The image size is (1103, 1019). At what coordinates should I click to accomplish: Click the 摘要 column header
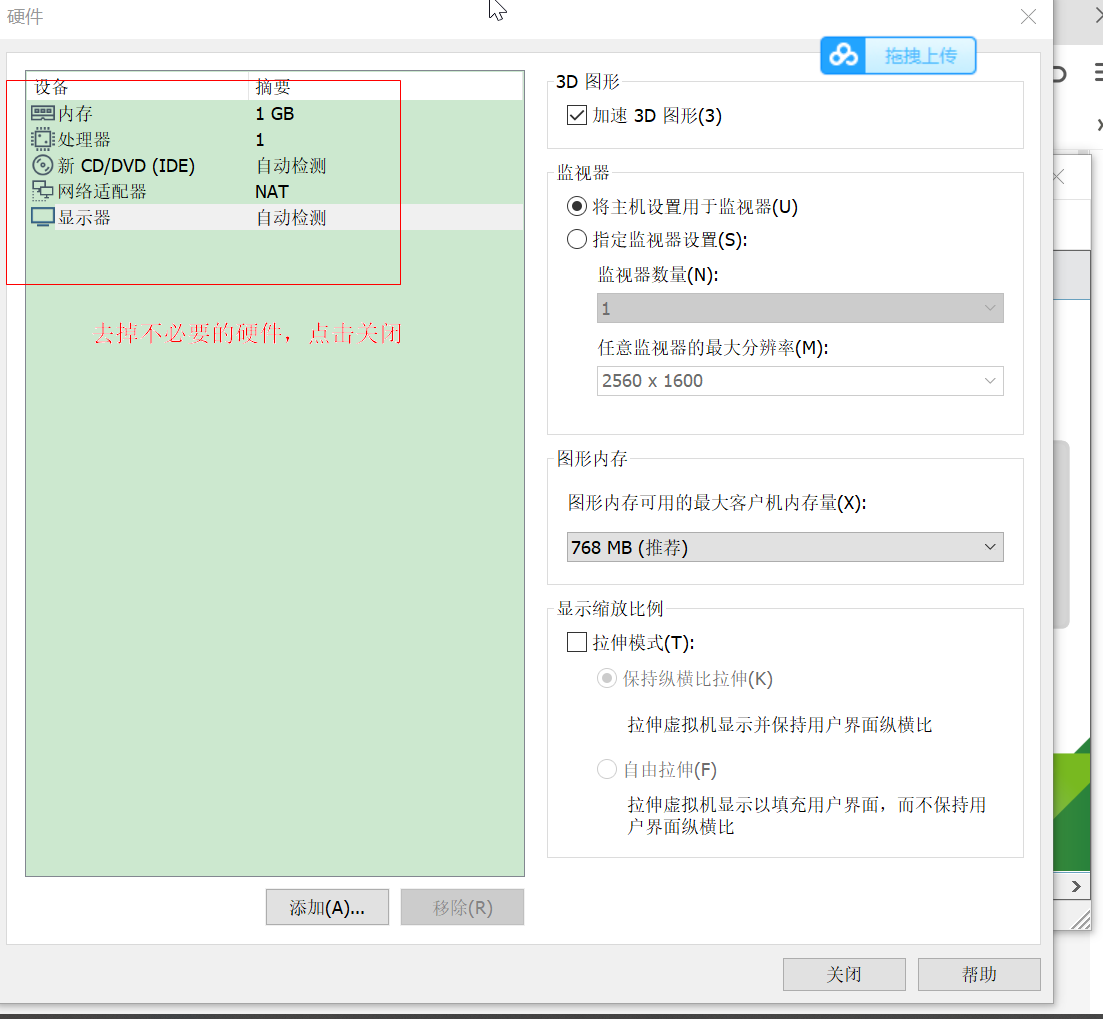386,86
